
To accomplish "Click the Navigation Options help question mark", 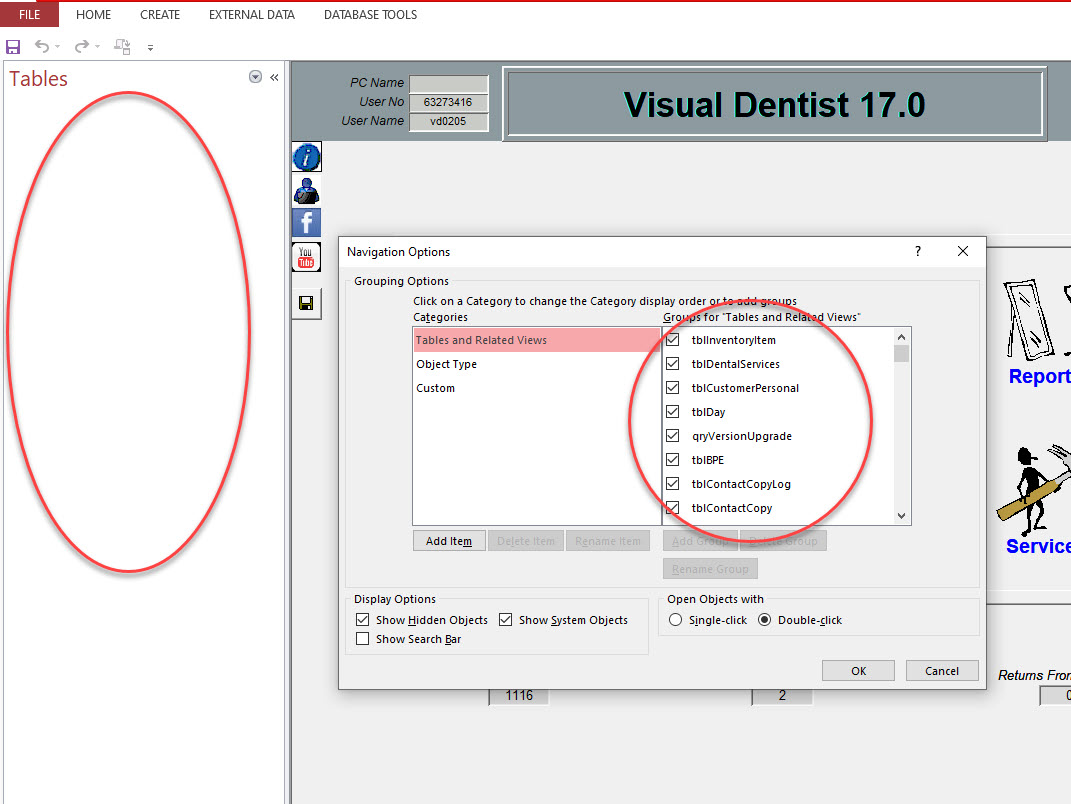I will 918,251.
